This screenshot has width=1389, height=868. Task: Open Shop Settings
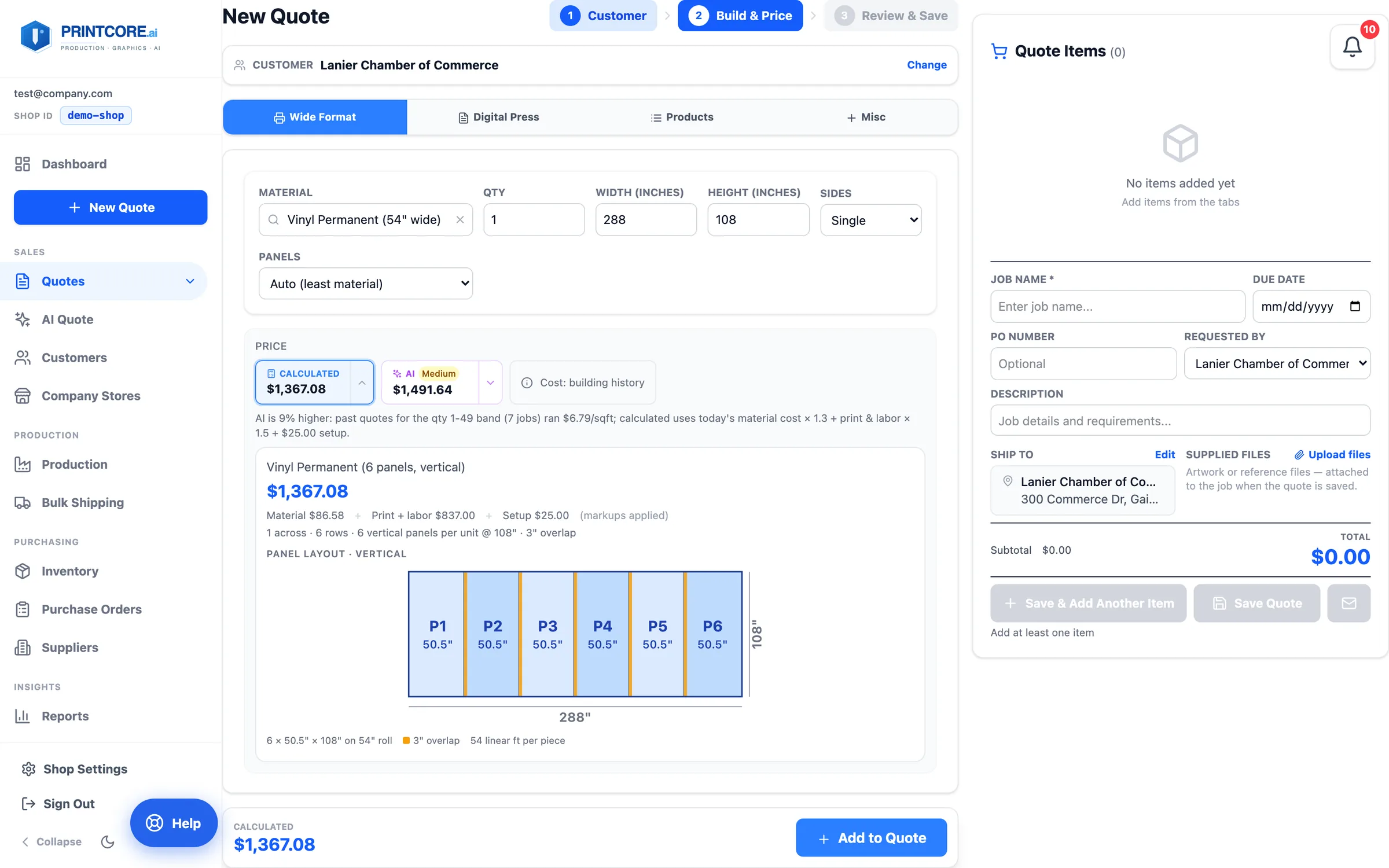(x=74, y=769)
